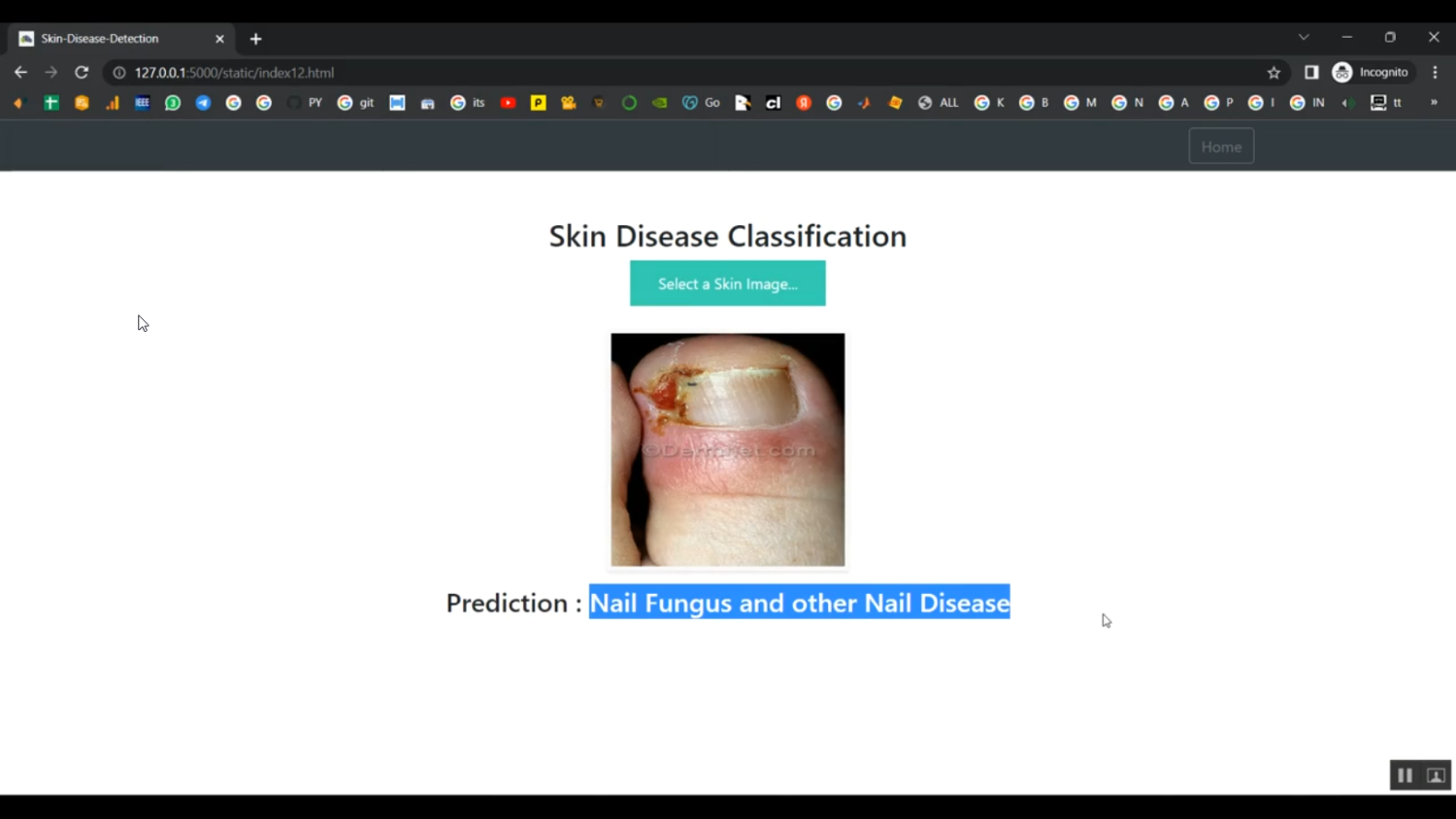This screenshot has height=819, width=1456.
Task: Click the toenail prediction image
Action: coord(727,449)
